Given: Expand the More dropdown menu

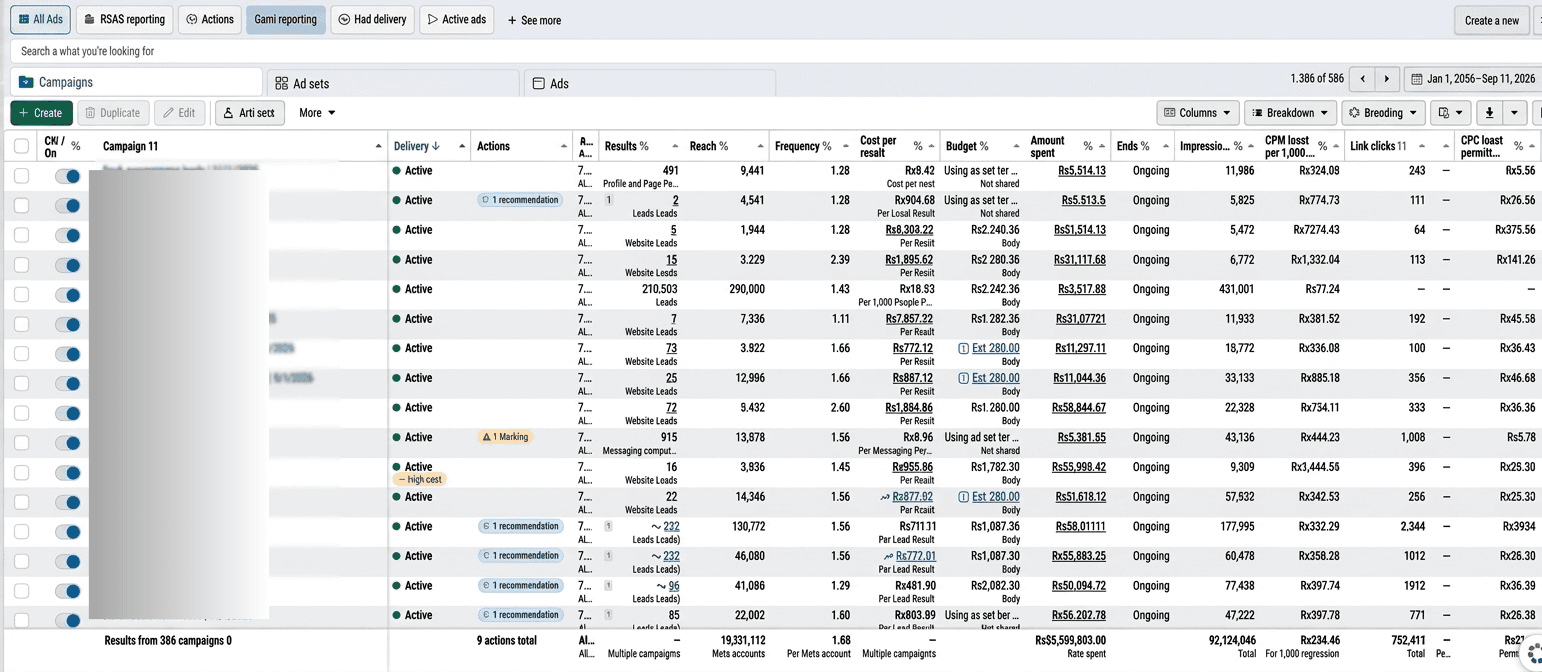Looking at the screenshot, I should click(317, 113).
